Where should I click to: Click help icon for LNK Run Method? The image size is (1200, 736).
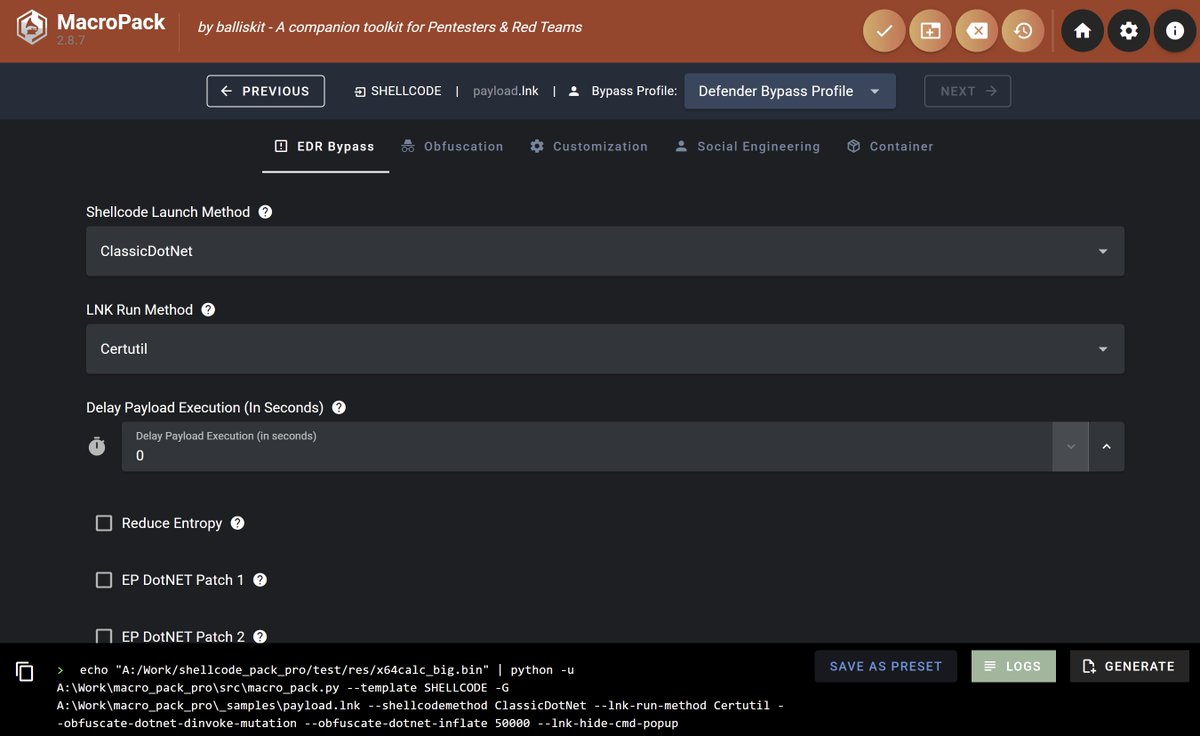click(208, 310)
